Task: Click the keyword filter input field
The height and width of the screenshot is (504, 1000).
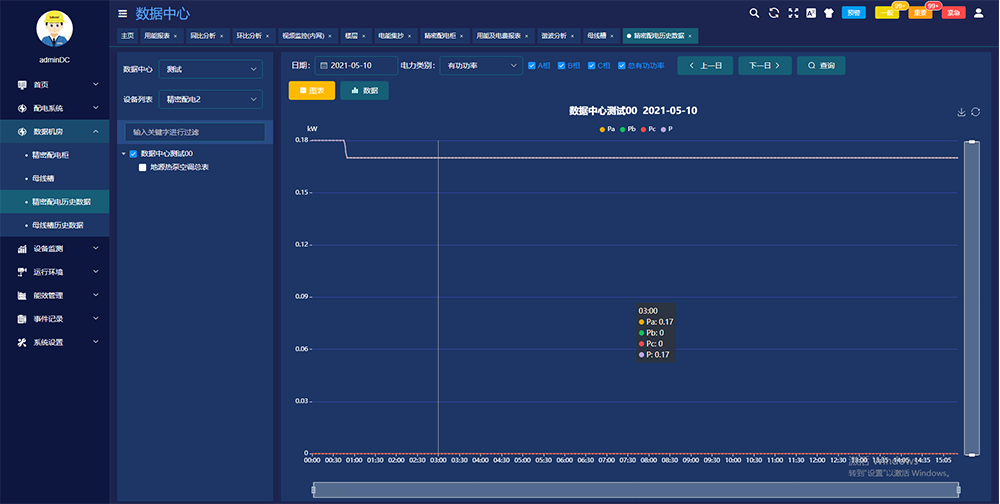Action: [x=195, y=132]
